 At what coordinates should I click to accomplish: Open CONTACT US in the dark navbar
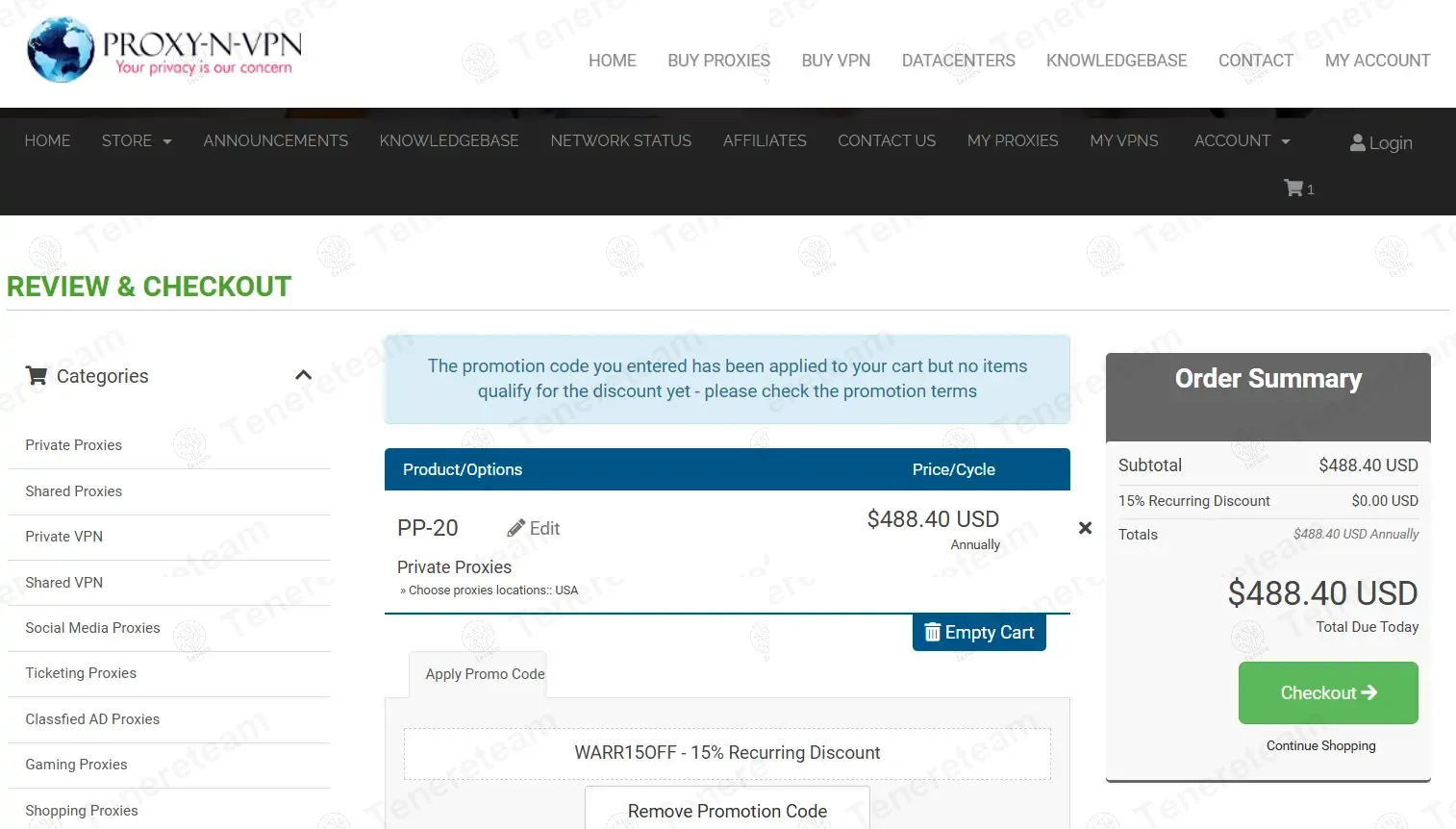click(x=887, y=140)
